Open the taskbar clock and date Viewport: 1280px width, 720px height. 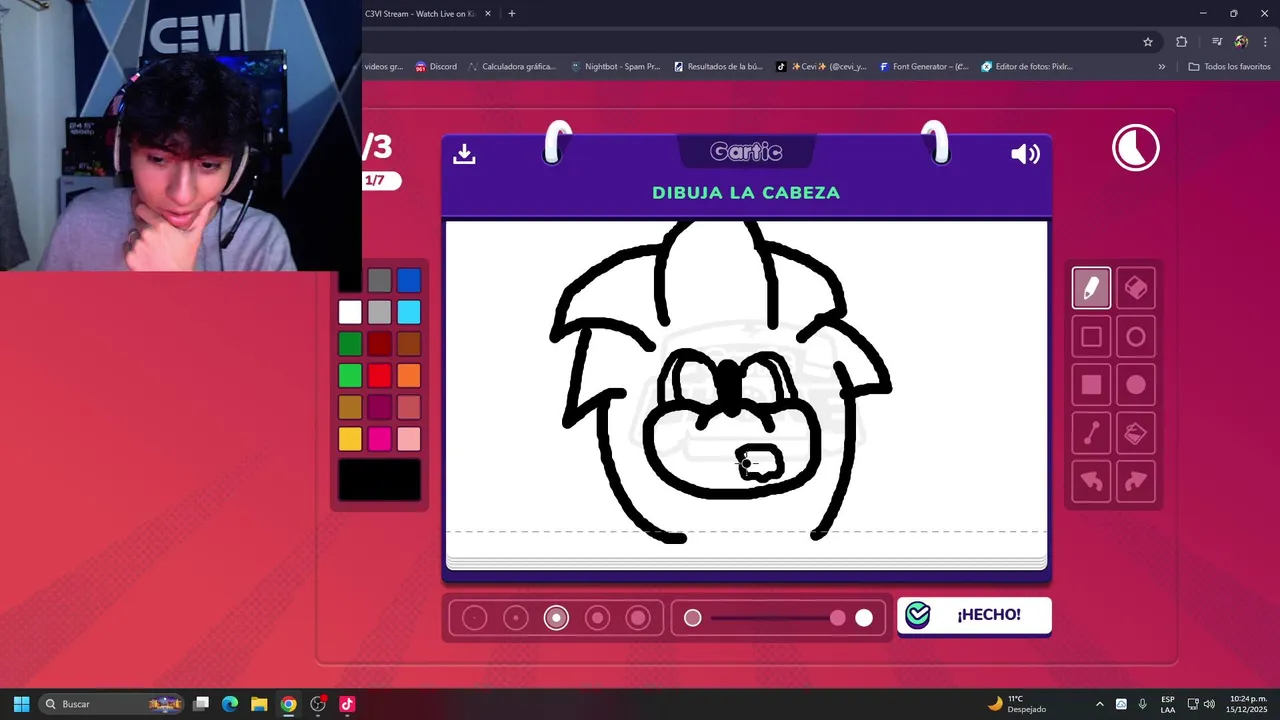point(1247,704)
